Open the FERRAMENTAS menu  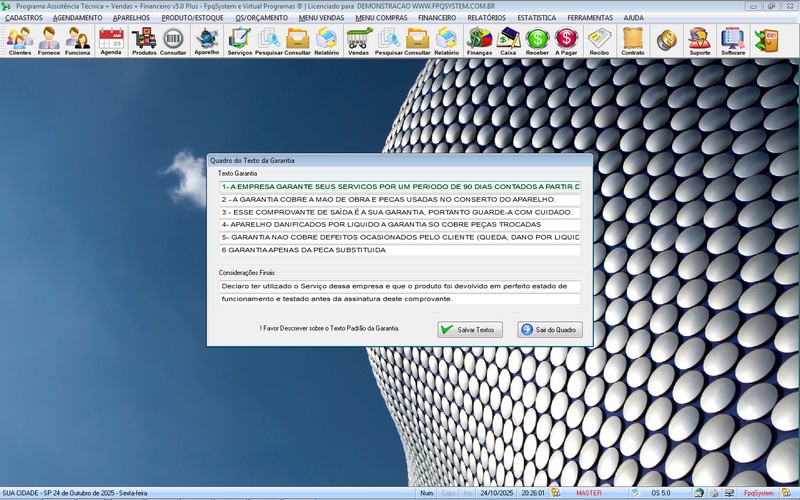click(590, 18)
